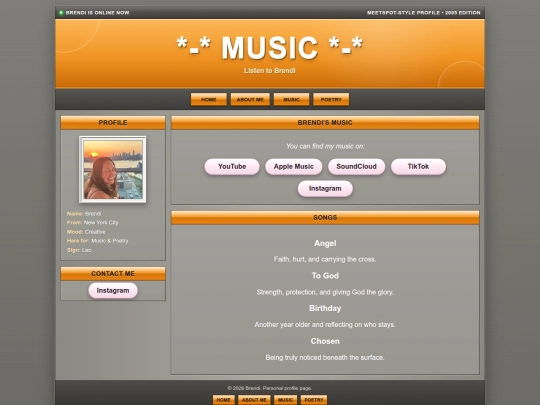Click the 'From: New York City' profile line
Image resolution: width=540 pixels, height=405 pixels.
coord(92,223)
